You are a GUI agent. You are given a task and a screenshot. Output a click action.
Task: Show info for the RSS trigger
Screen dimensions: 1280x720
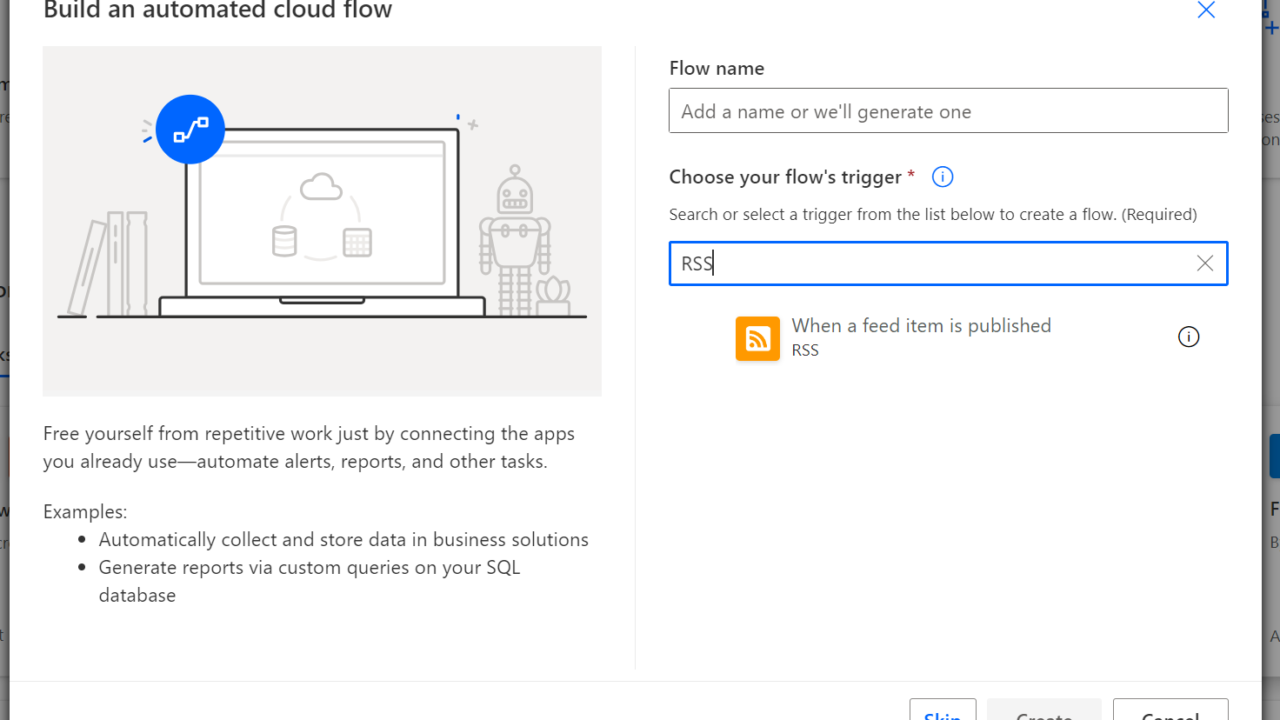[1187, 337]
